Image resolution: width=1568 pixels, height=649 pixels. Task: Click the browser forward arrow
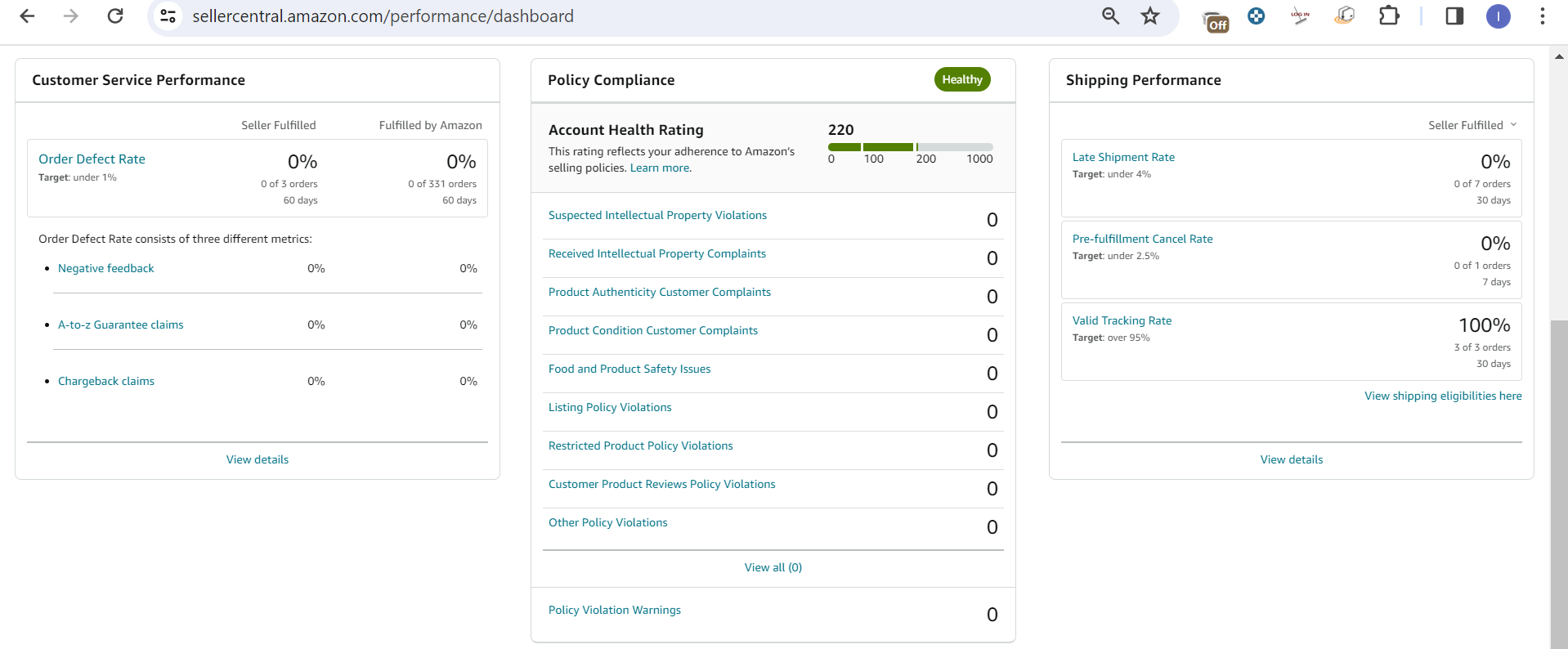click(71, 16)
